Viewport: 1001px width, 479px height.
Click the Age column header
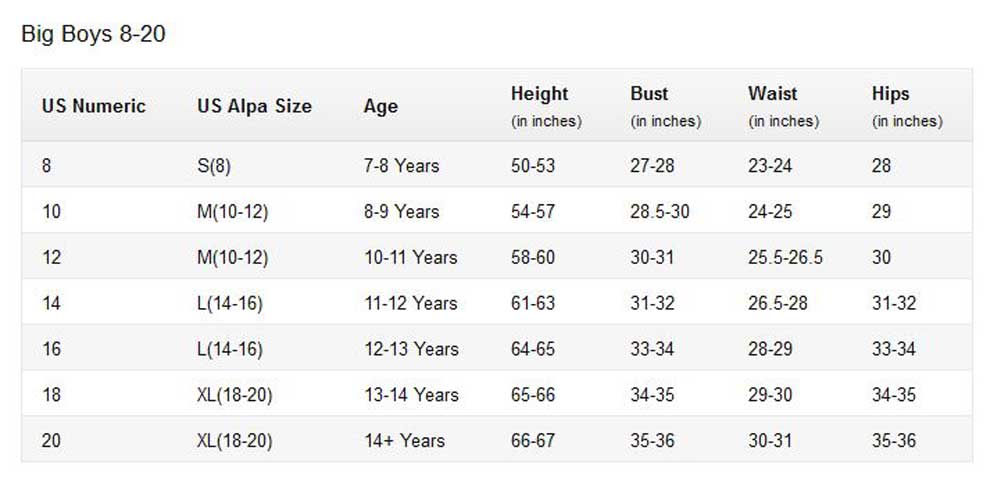pyautogui.click(x=381, y=106)
